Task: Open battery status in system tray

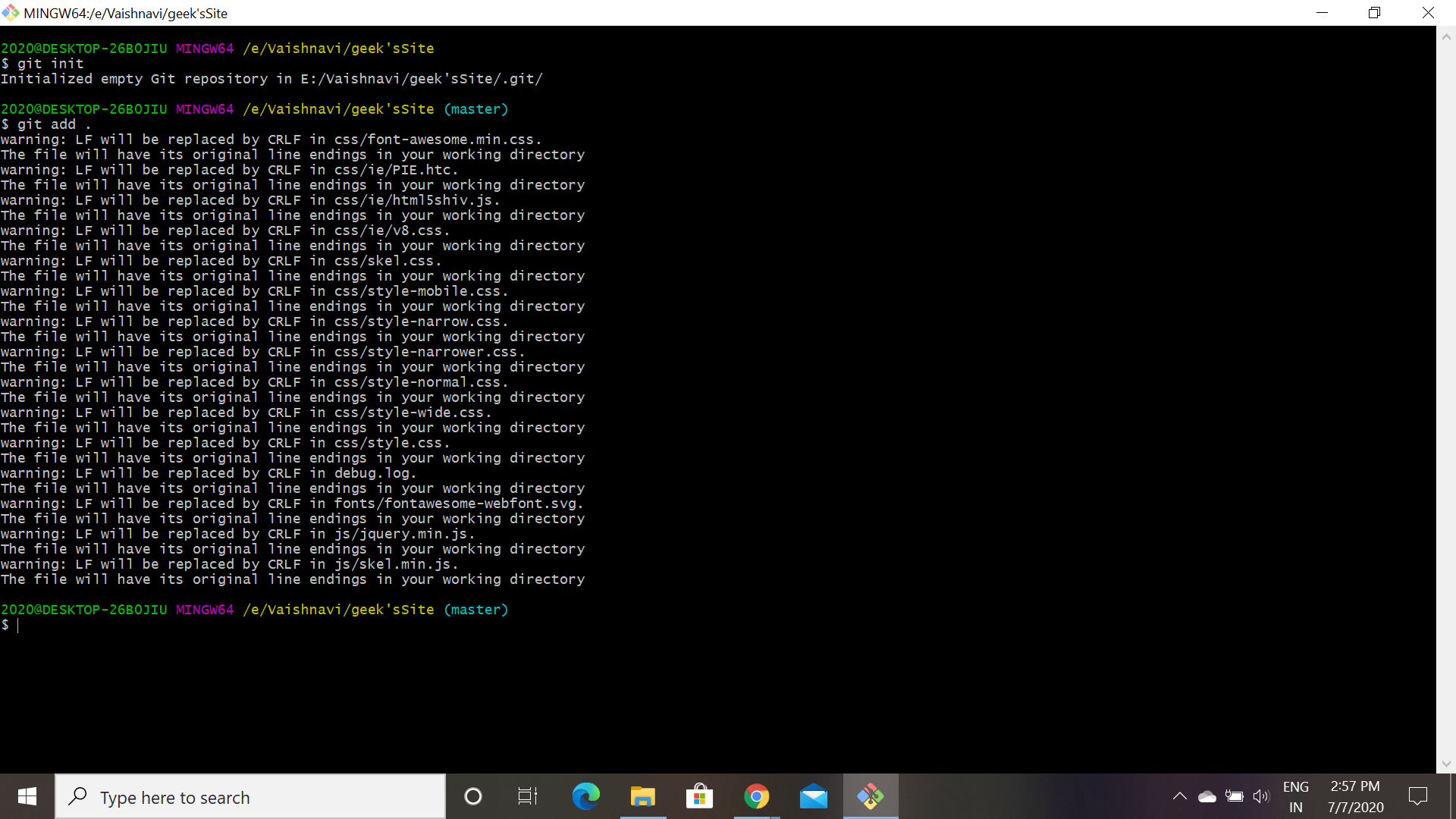Action: (x=1234, y=796)
